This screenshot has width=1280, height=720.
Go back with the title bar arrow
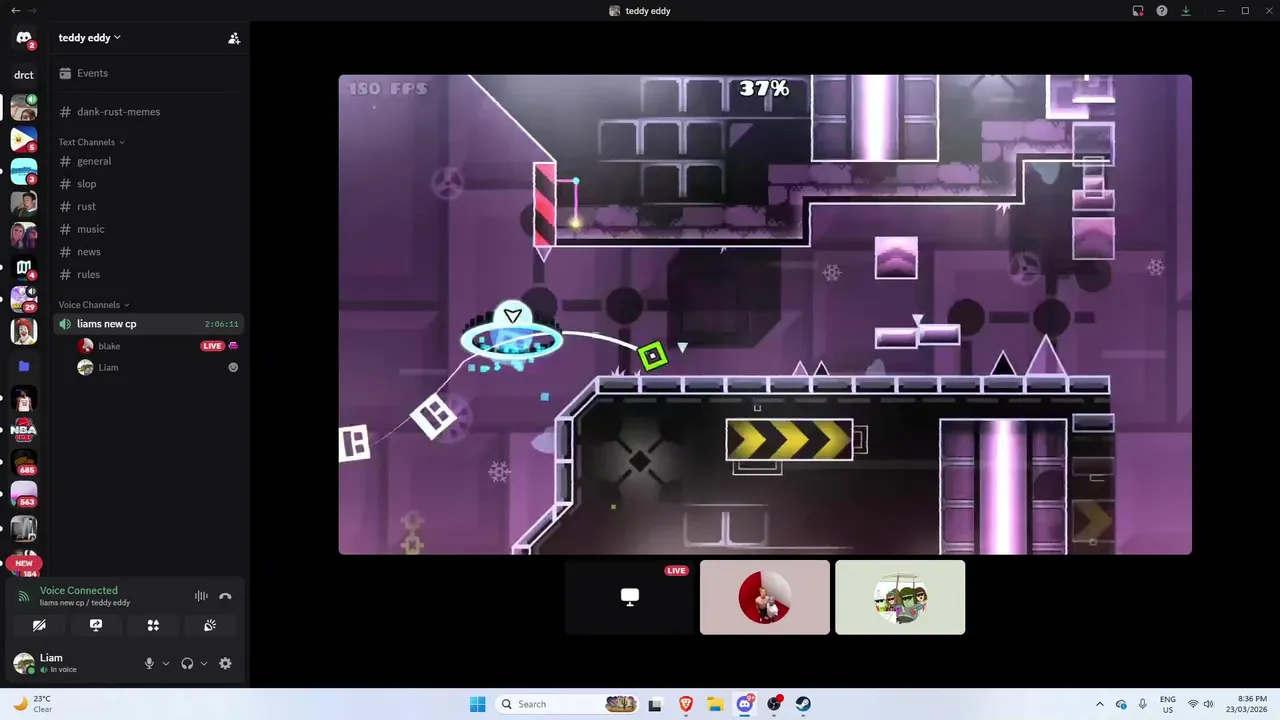coord(15,10)
